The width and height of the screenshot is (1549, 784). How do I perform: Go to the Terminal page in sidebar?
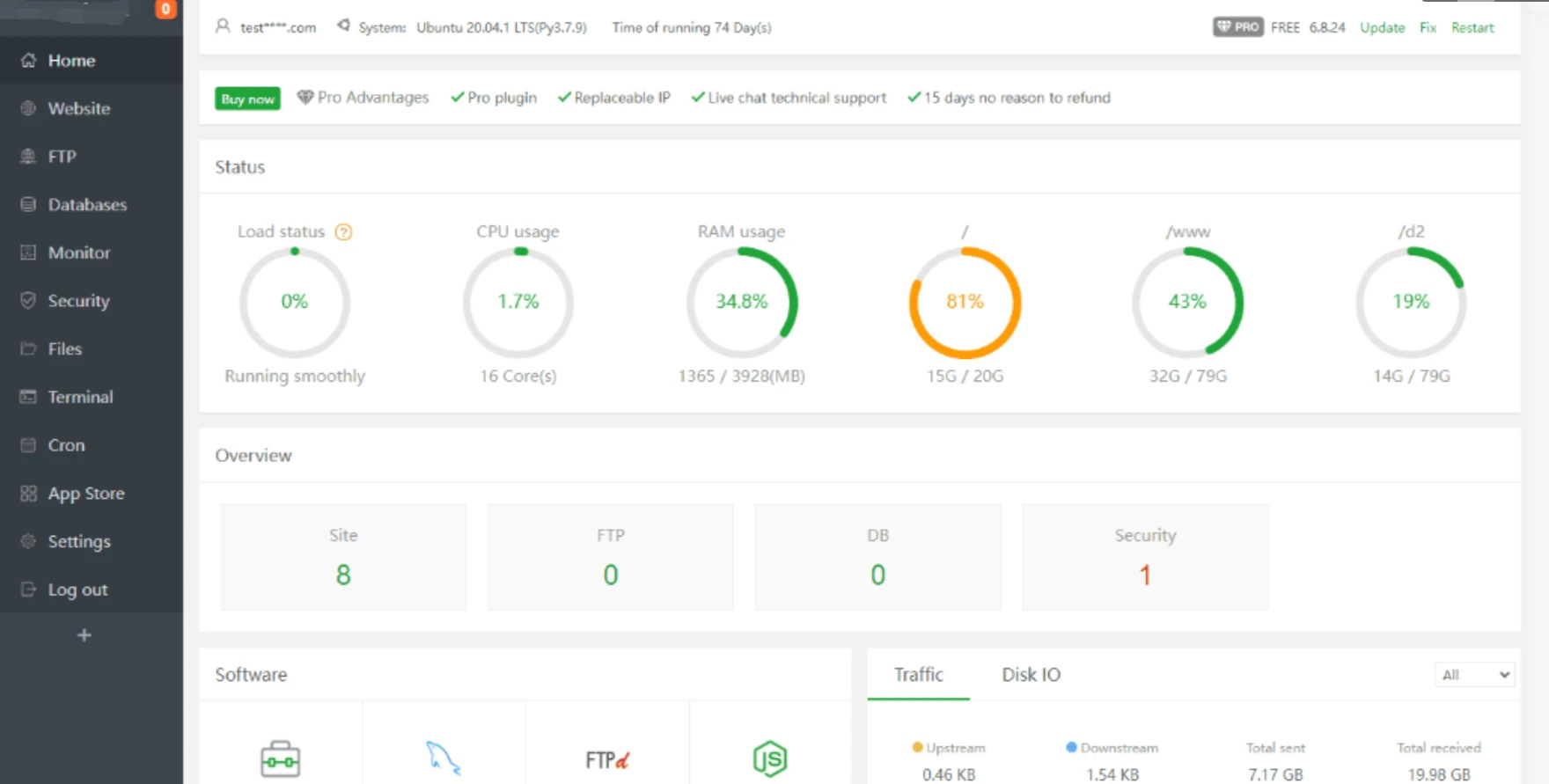pyautogui.click(x=80, y=397)
